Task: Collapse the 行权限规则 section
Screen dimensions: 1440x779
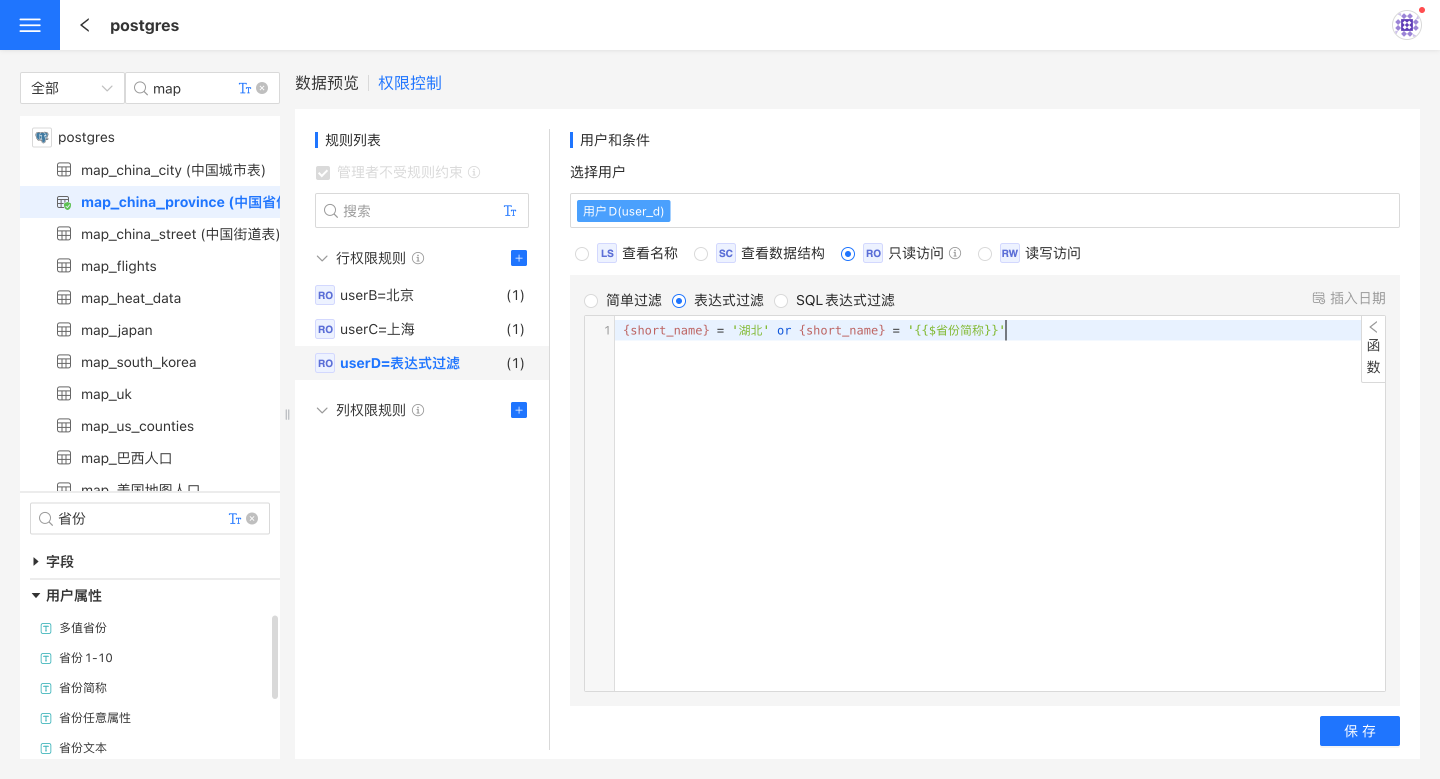Action: click(322, 258)
